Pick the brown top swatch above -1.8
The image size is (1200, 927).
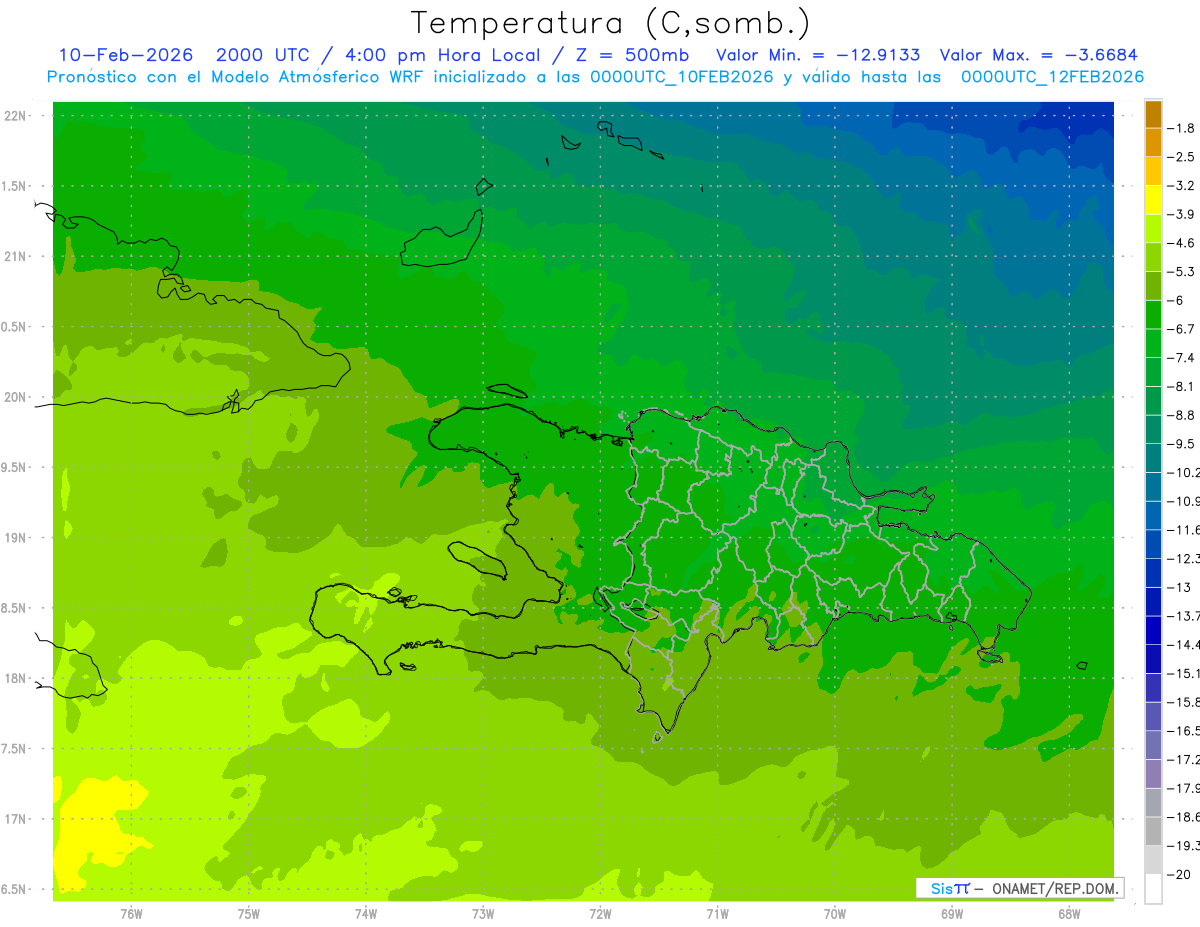coord(1154,114)
